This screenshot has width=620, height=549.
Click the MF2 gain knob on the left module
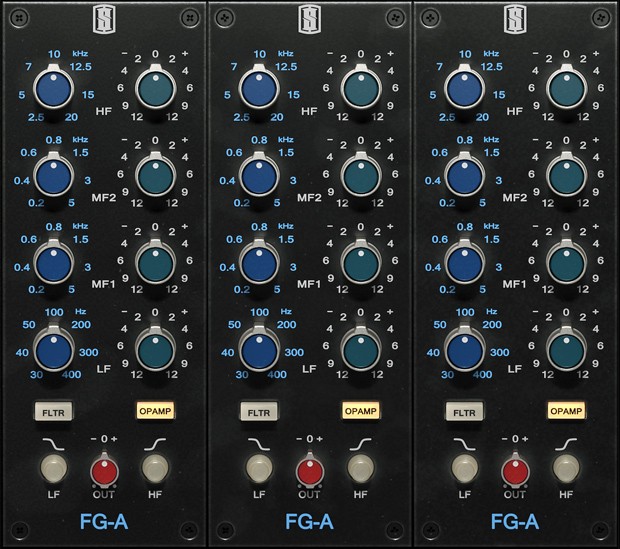(155, 175)
